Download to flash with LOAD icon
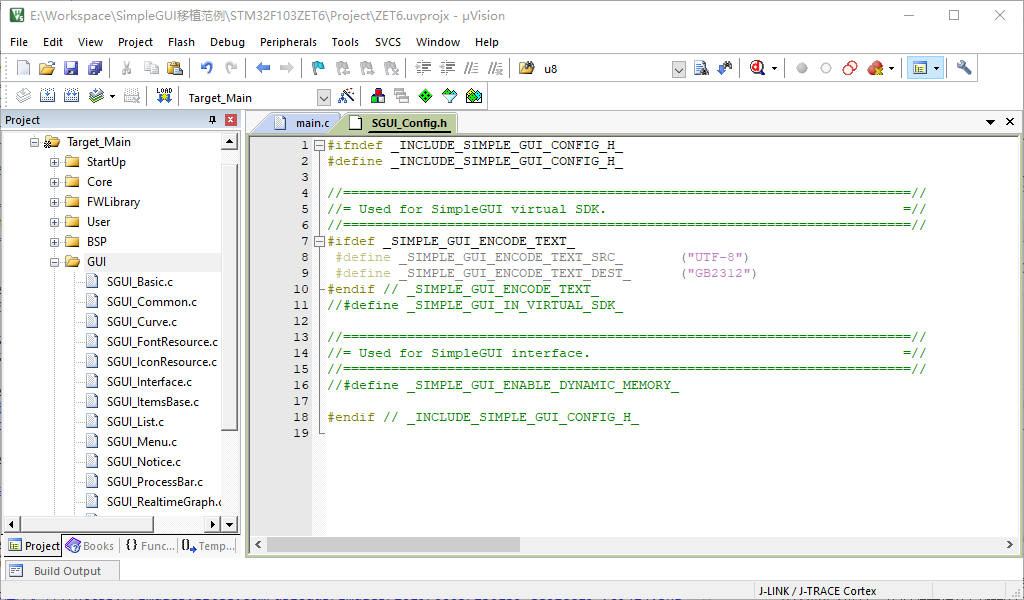The image size is (1024, 600). point(164,97)
